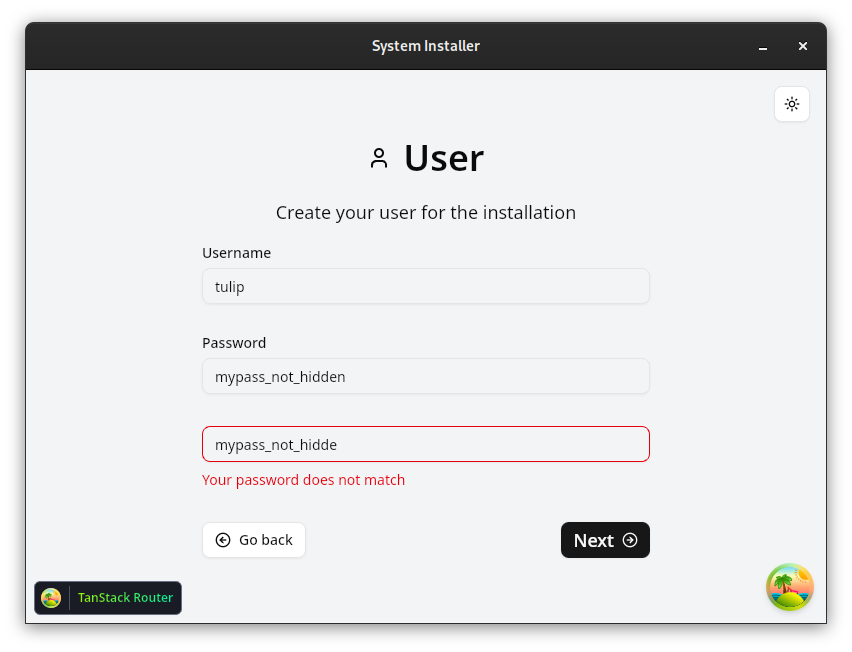Click the left arrow icon in Go back
Image resolution: width=852 pixels, height=652 pixels.
(x=223, y=540)
